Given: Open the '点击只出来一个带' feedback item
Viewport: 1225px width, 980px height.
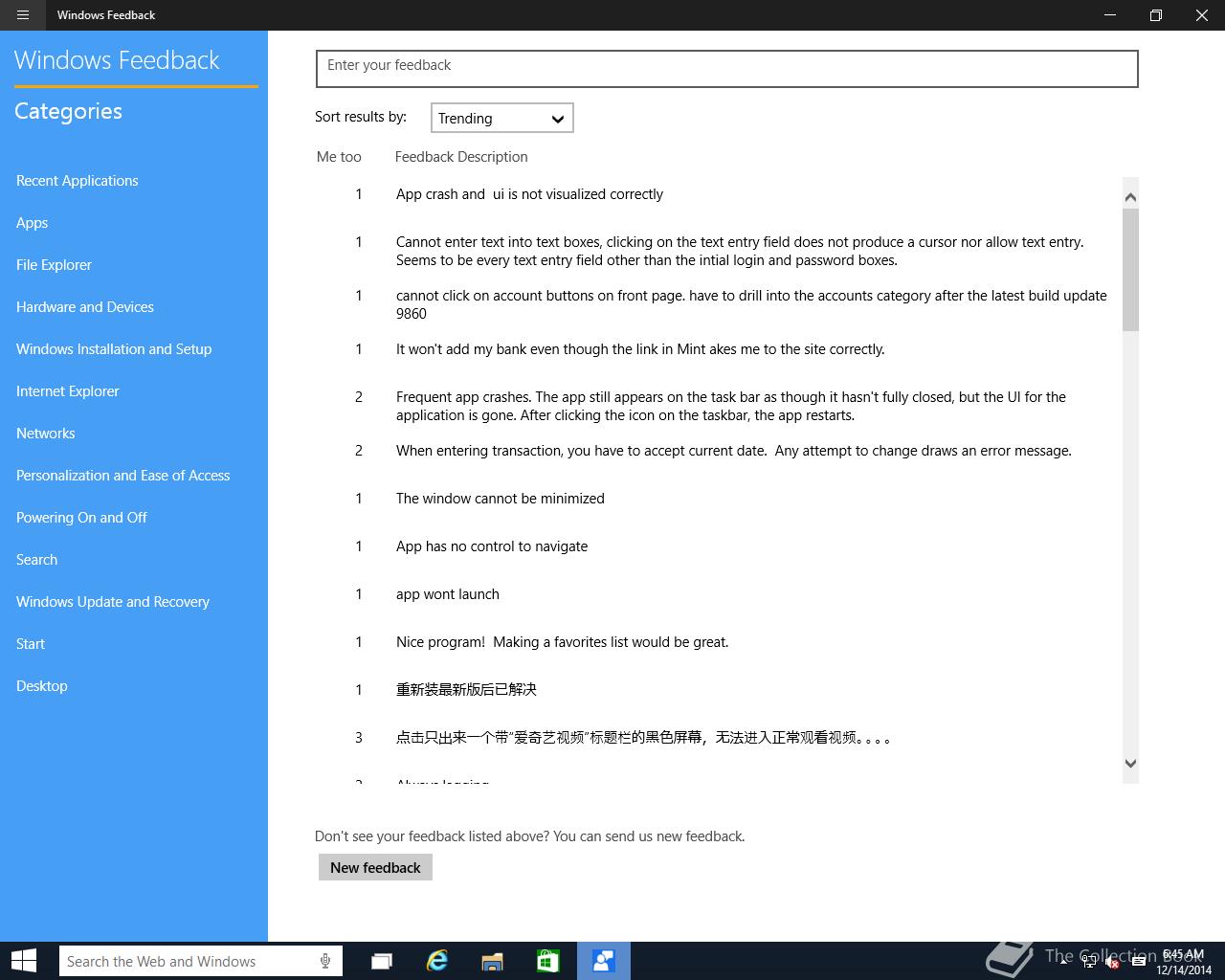Looking at the screenshot, I should pos(644,738).
